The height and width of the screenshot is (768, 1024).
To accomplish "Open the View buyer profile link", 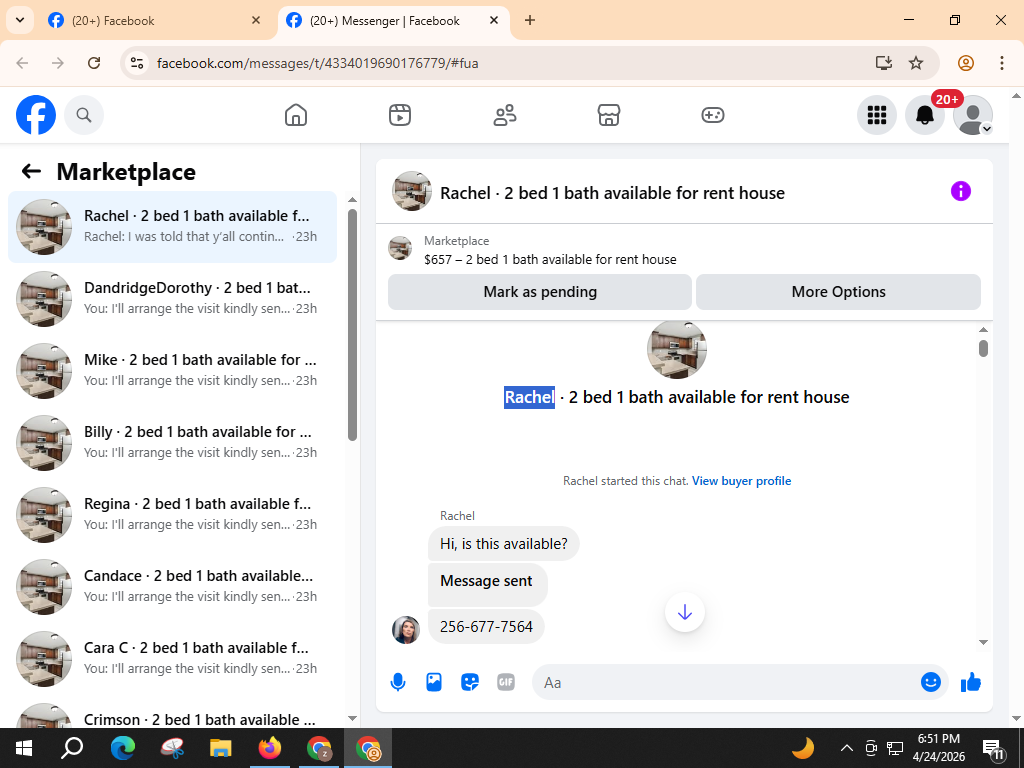I will click(x=741, y=481).
